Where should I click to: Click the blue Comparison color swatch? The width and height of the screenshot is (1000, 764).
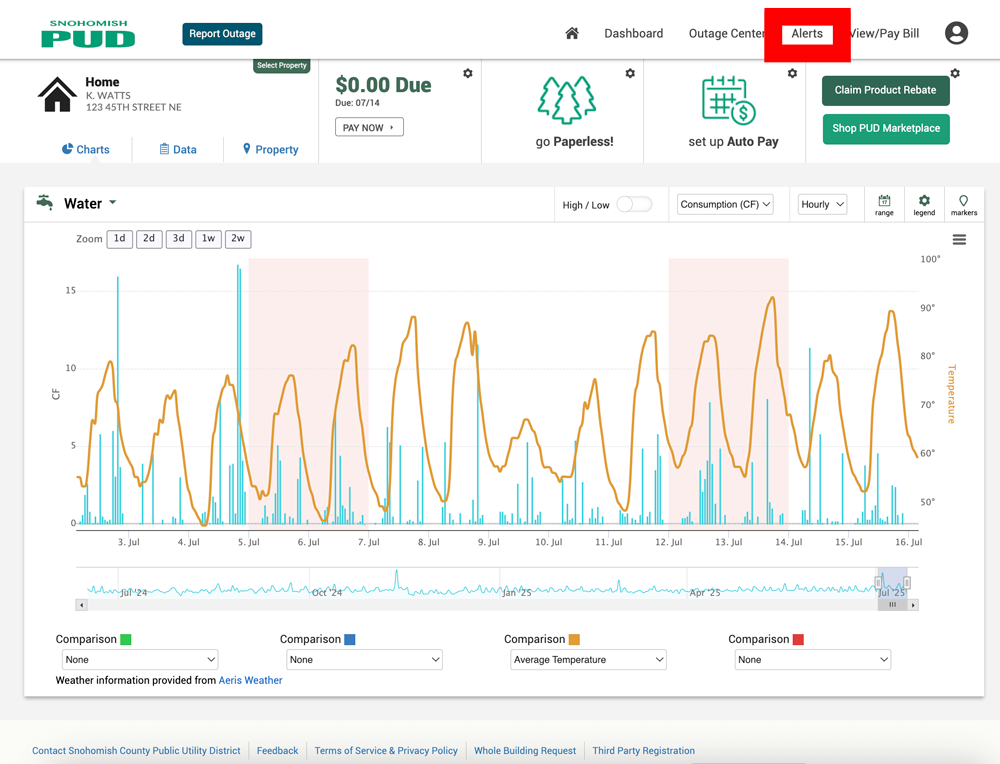click(349, 639)
